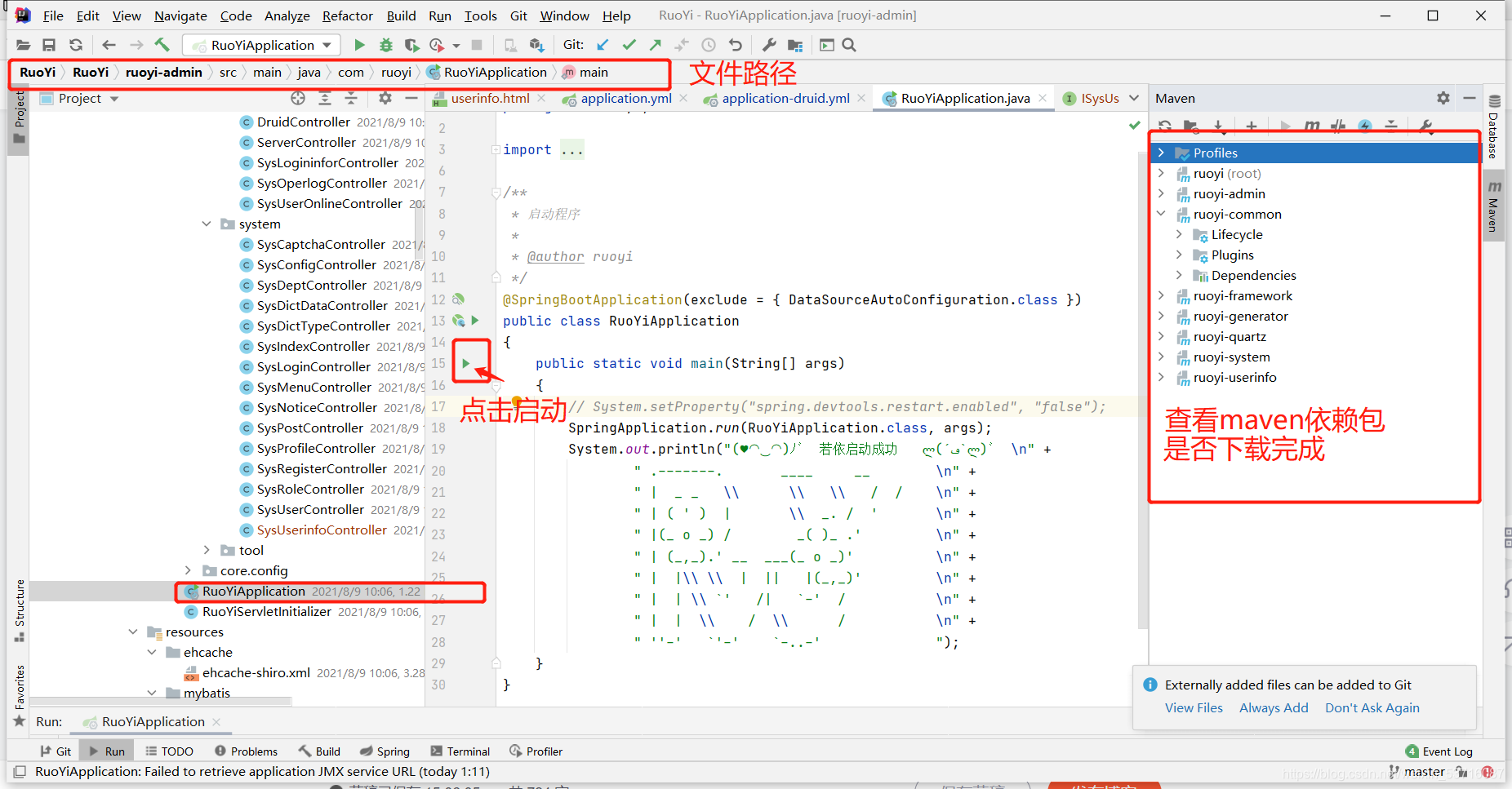Expand all in Project panel
Image resolution: width=1512 pixels, height=789 pixels.
coord(325,98)
